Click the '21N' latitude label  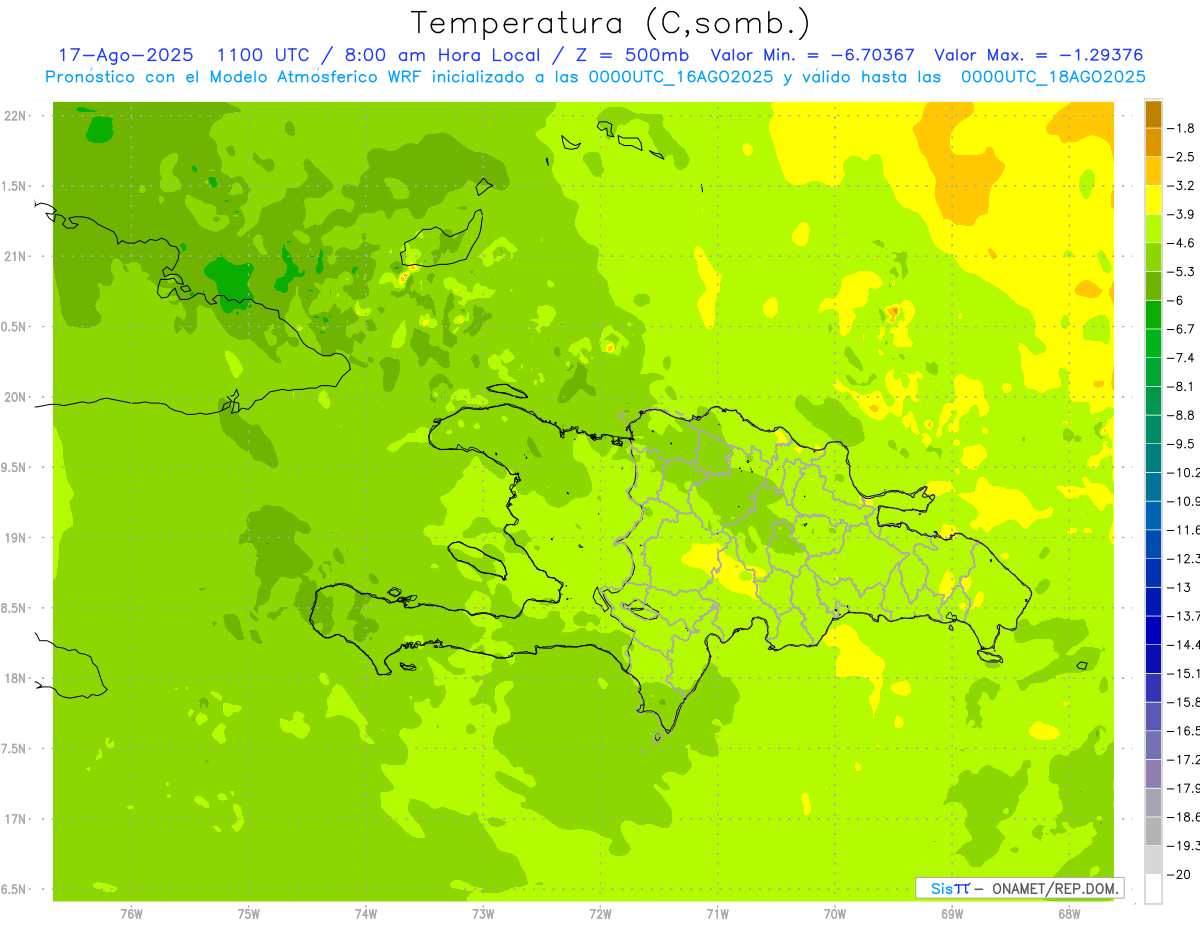(15, 257)
